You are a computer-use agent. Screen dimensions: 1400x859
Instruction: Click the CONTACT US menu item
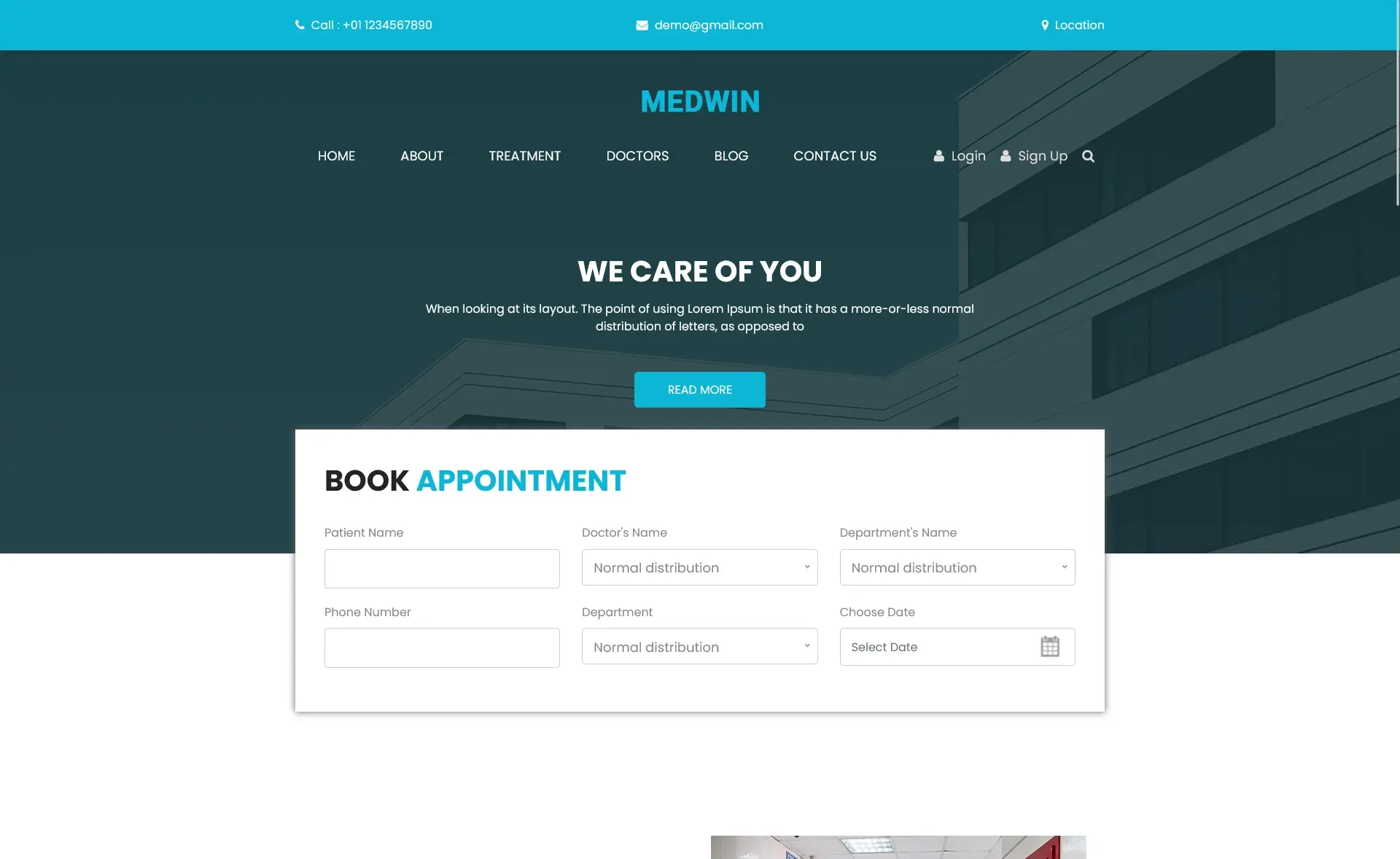pos(834,155)
